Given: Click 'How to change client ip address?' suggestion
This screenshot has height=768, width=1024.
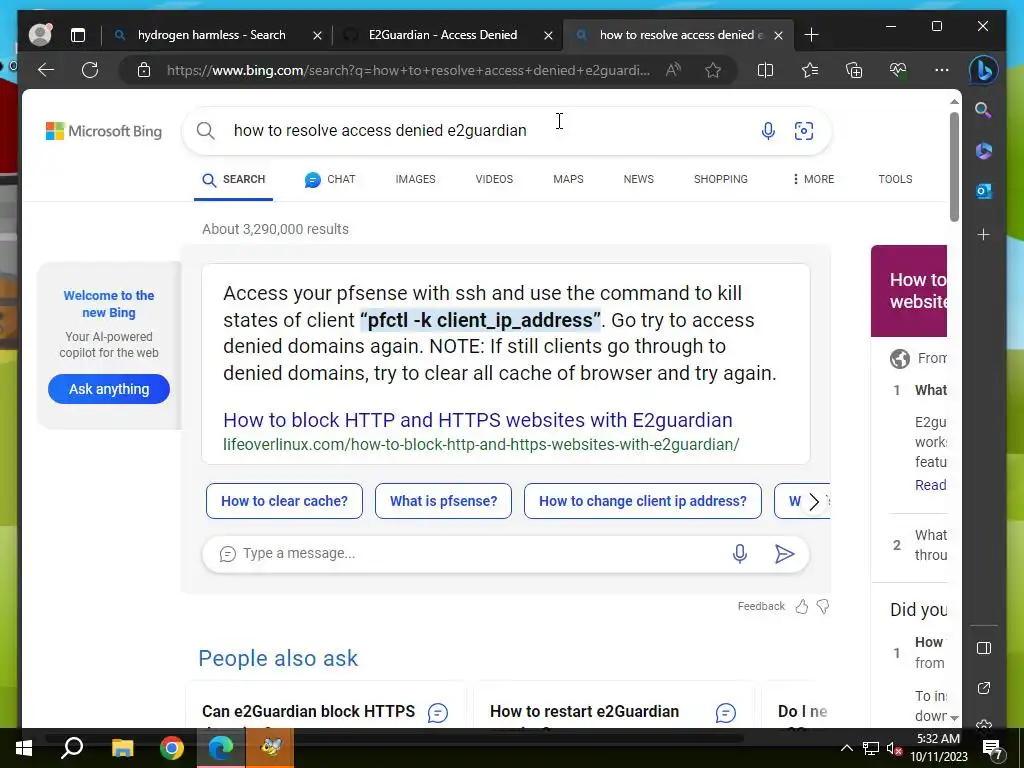Looking at the screenshot, I should (x=643, y=501).
